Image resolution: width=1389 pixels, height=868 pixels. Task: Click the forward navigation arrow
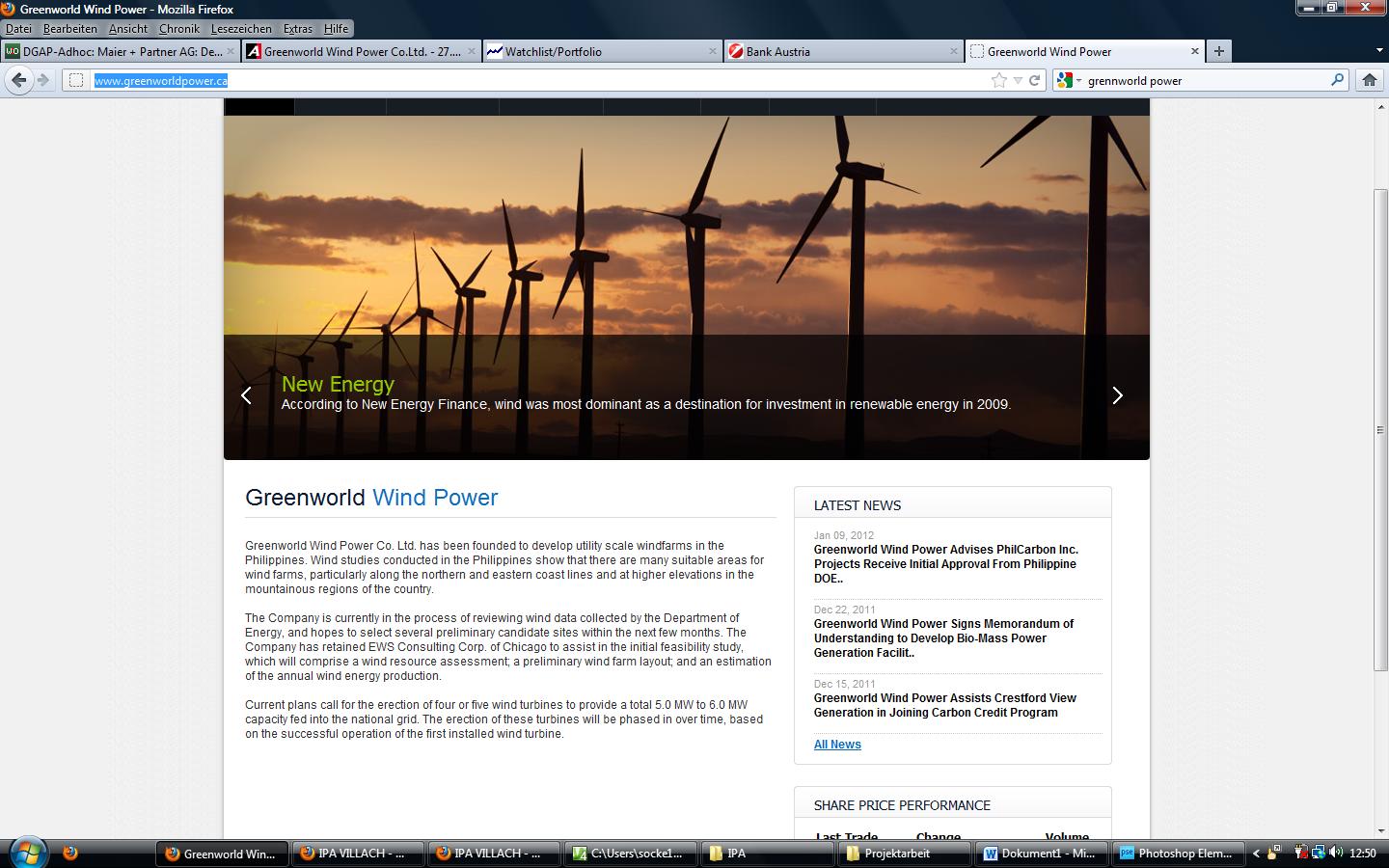[42, 80]
